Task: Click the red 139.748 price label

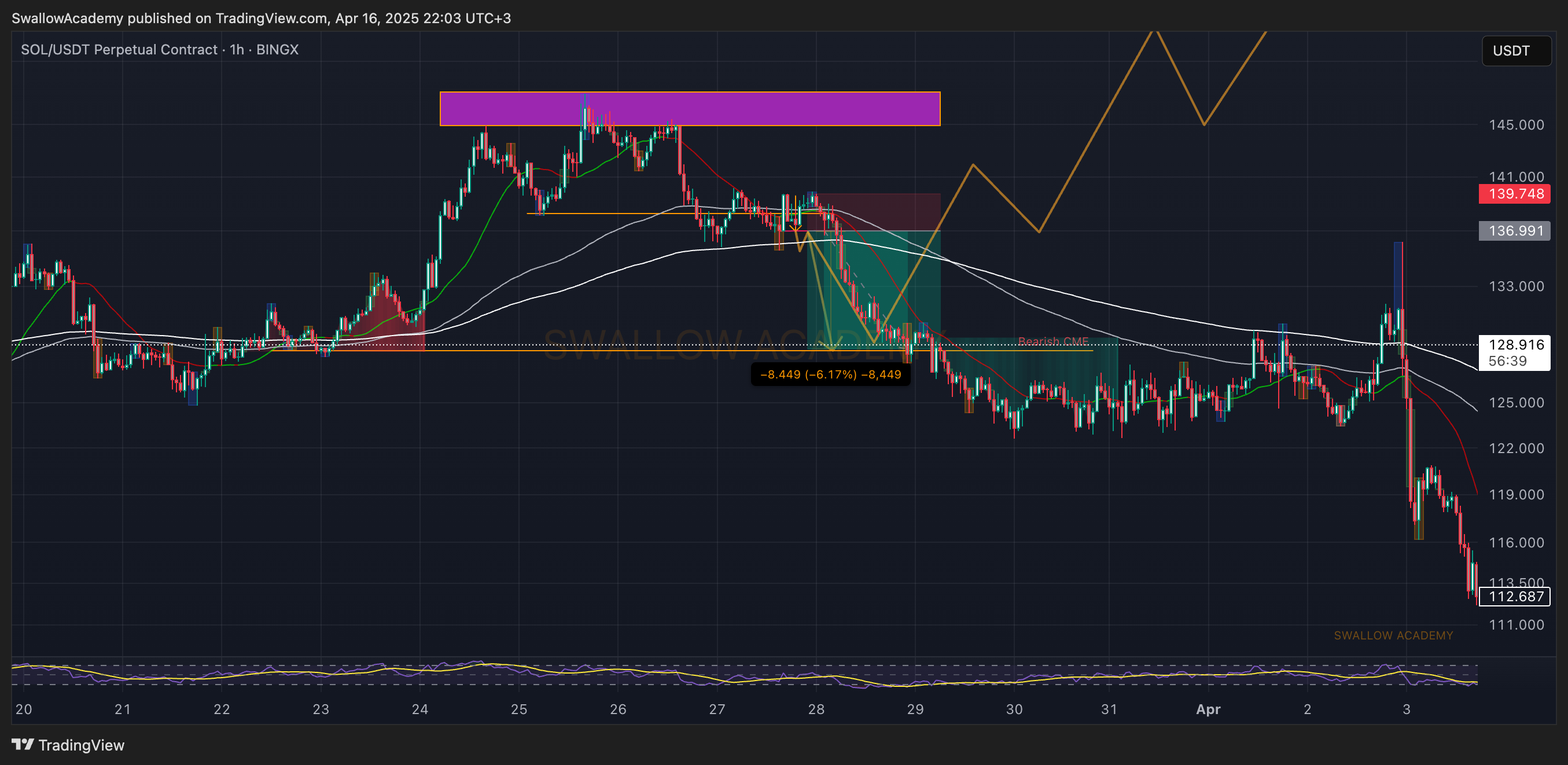Action: click(x=1515, y=193)
